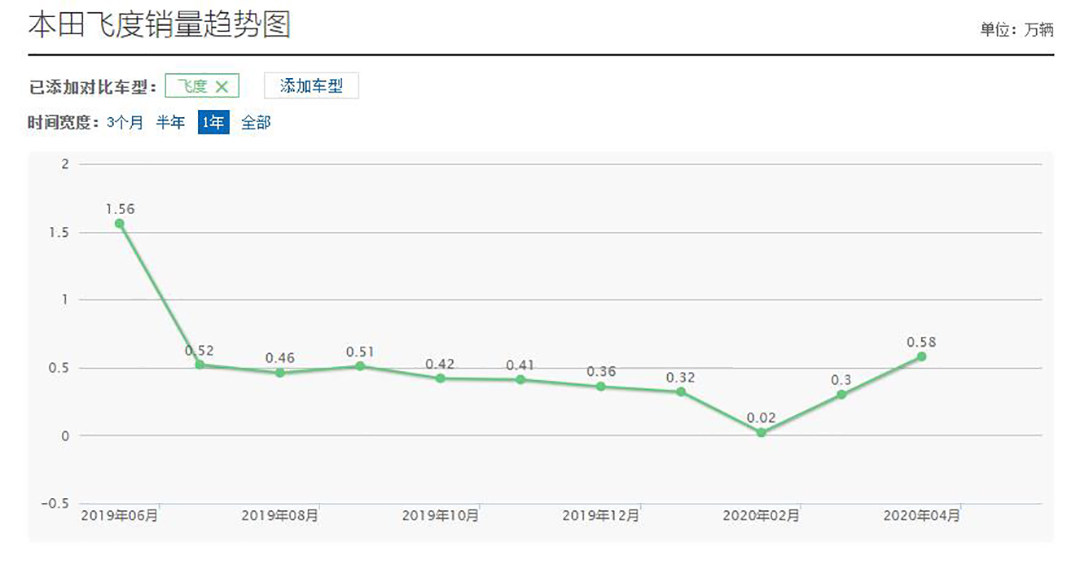Screen dimensions: 1080x568
Task: Select the lowest 0.02 data point
Action: tap(761, 433)
